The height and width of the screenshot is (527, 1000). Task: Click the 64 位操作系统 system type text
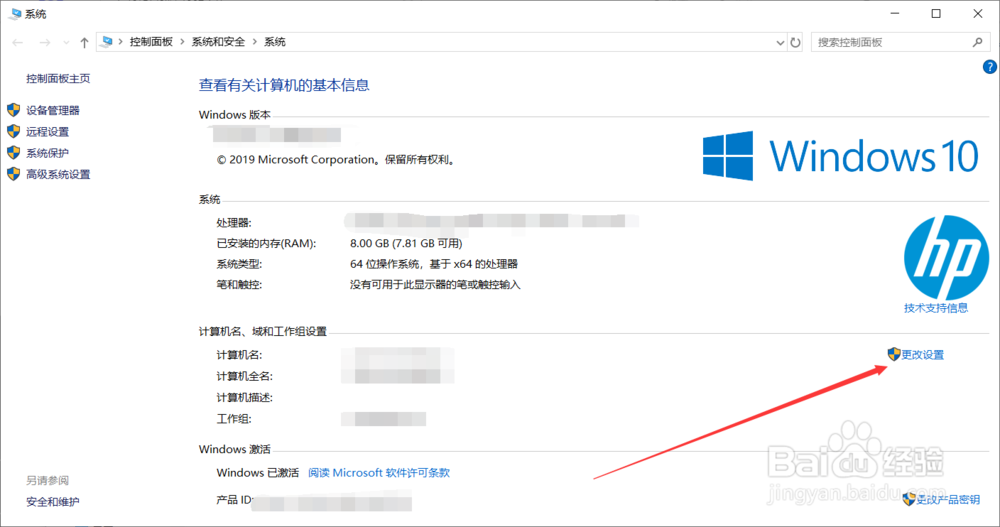pyautogui.click(x=434, y=264)
